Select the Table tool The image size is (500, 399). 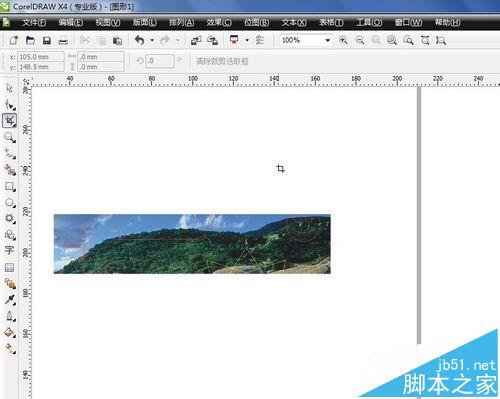(9, 267)
